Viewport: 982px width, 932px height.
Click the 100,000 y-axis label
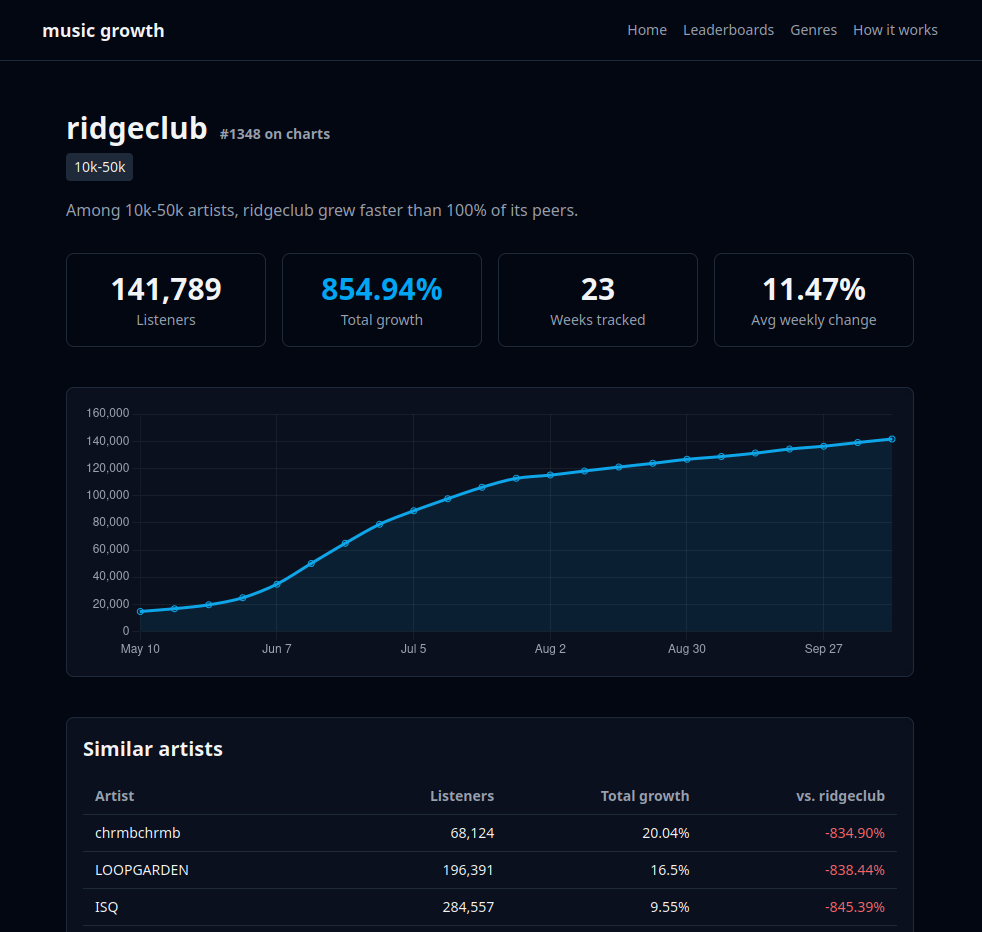tap(108, 495)
